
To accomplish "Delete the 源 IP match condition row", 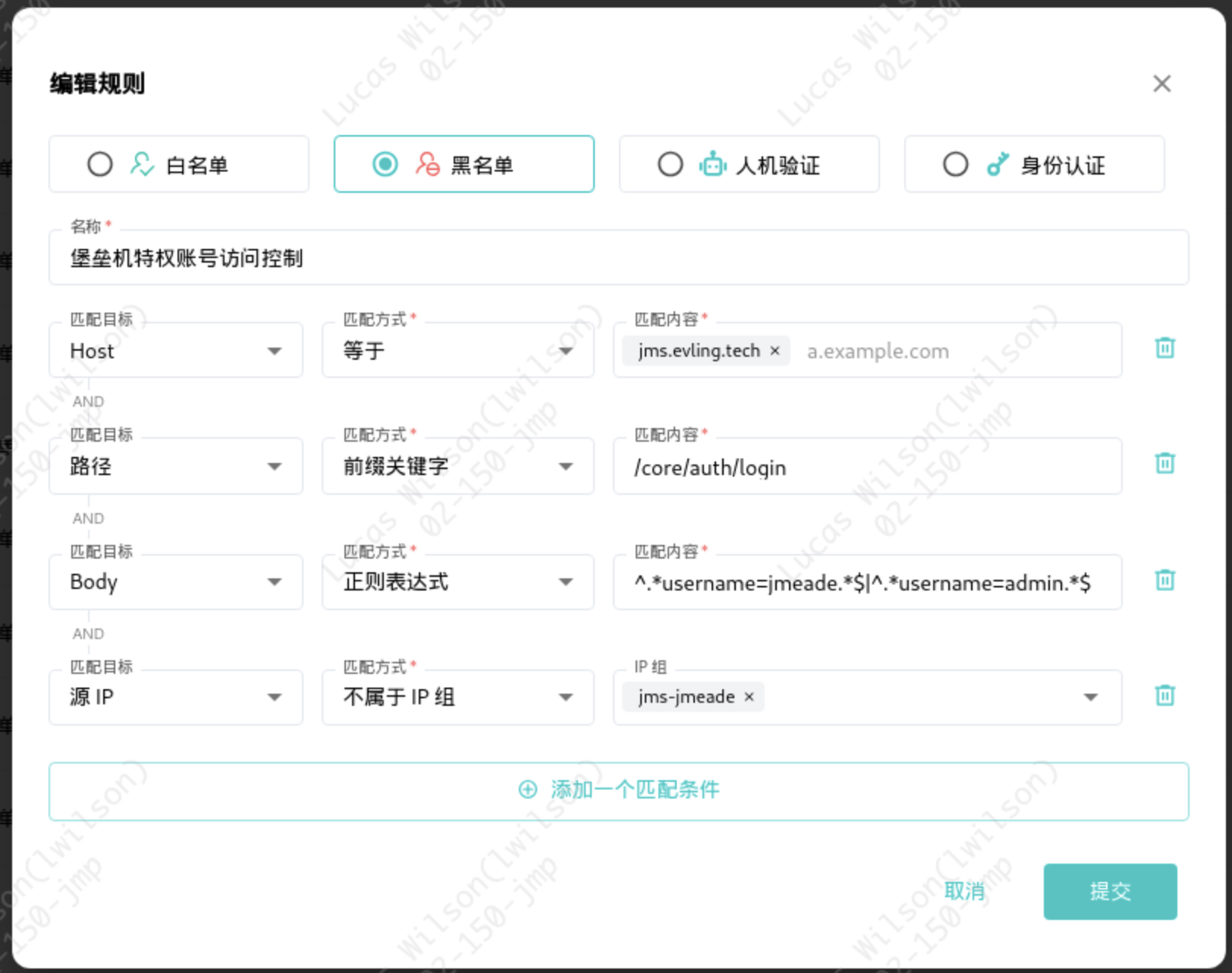I will [x=1164, y=696].
